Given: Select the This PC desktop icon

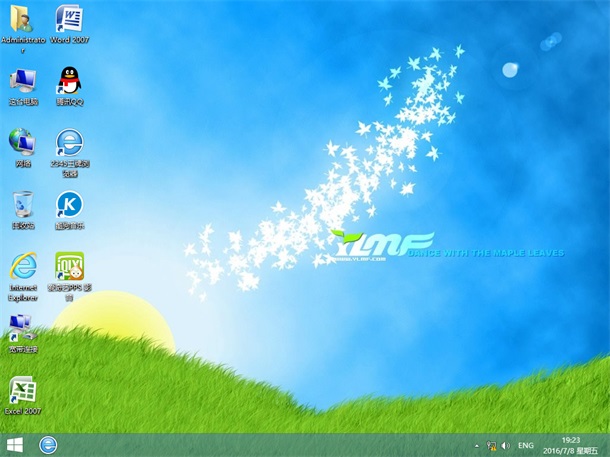Looking at the screenshot, I should click(x=21, y=81).
